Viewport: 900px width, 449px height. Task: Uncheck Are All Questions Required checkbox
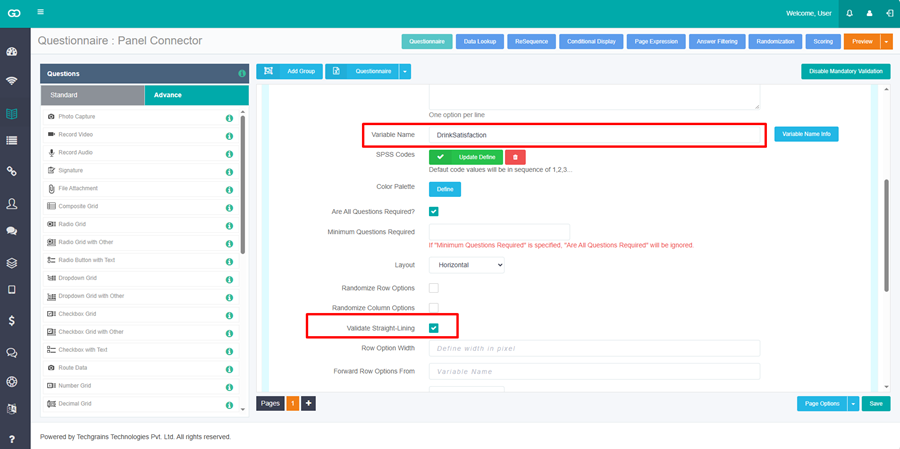point(434,211)
